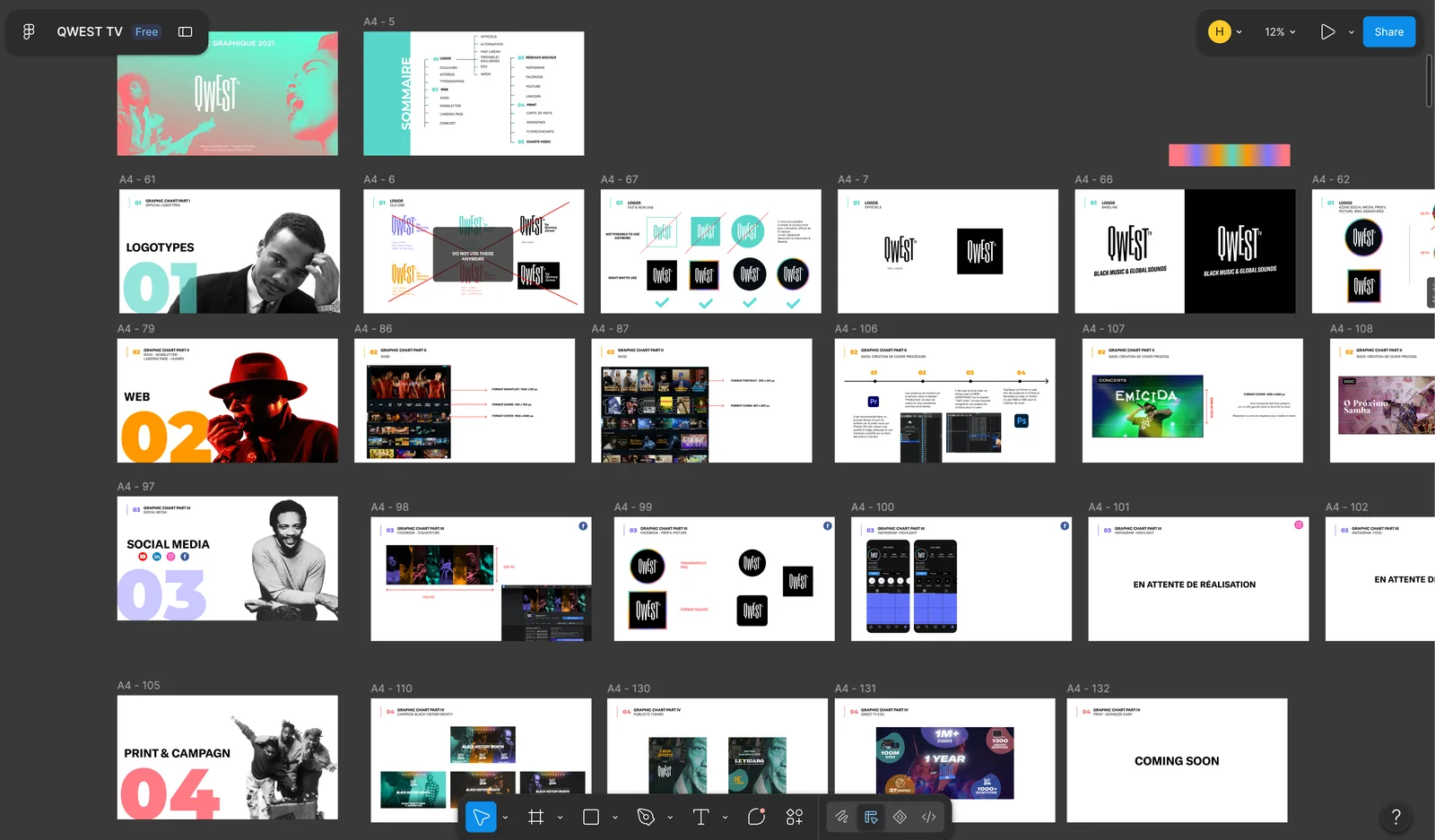Click the vertical scrollbar on the right
This screenshot has height=840, width=1435.
tap(1429, 81)
